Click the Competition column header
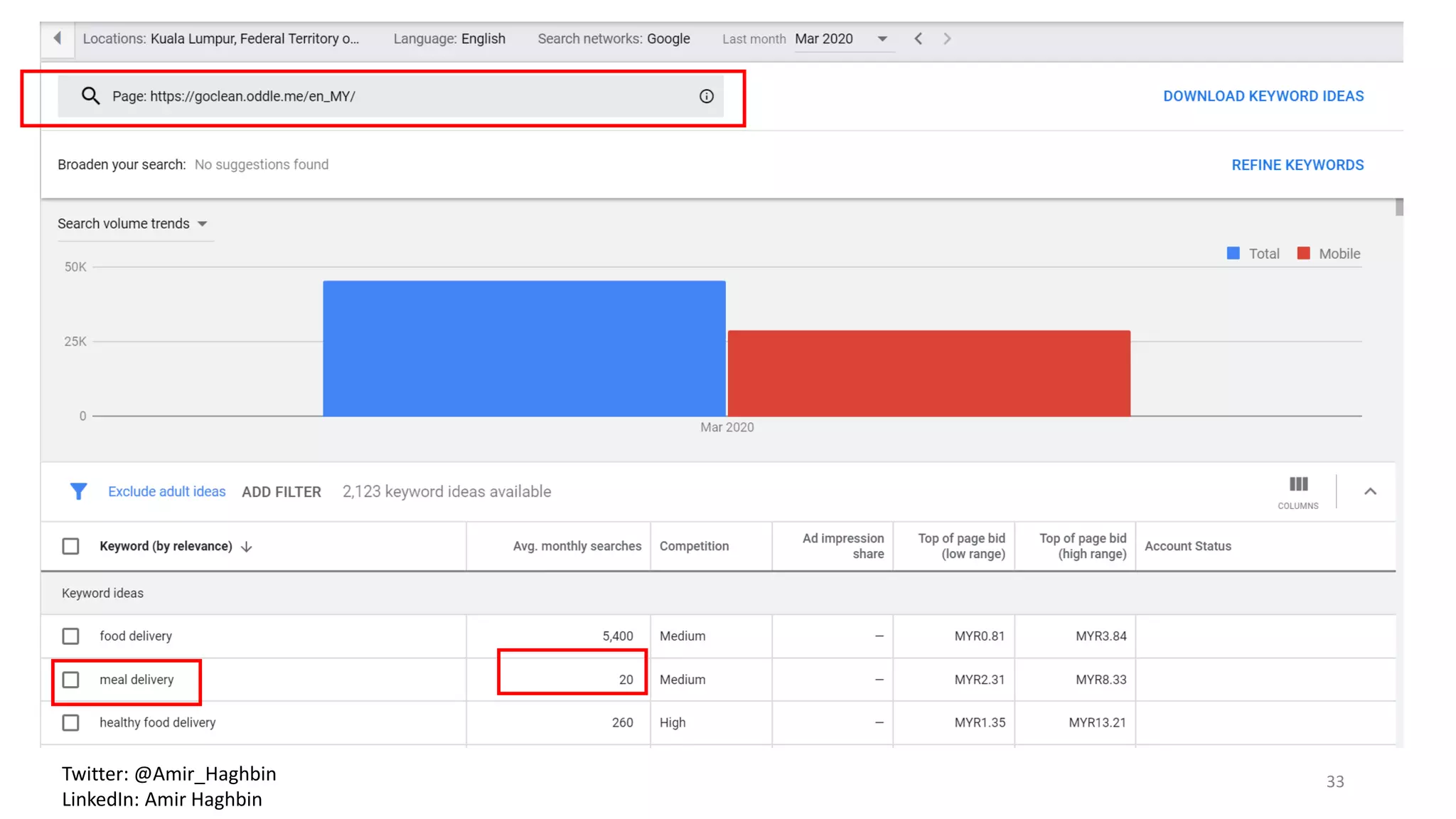Viewport: 1456px width, 819px height. (694, 546)
